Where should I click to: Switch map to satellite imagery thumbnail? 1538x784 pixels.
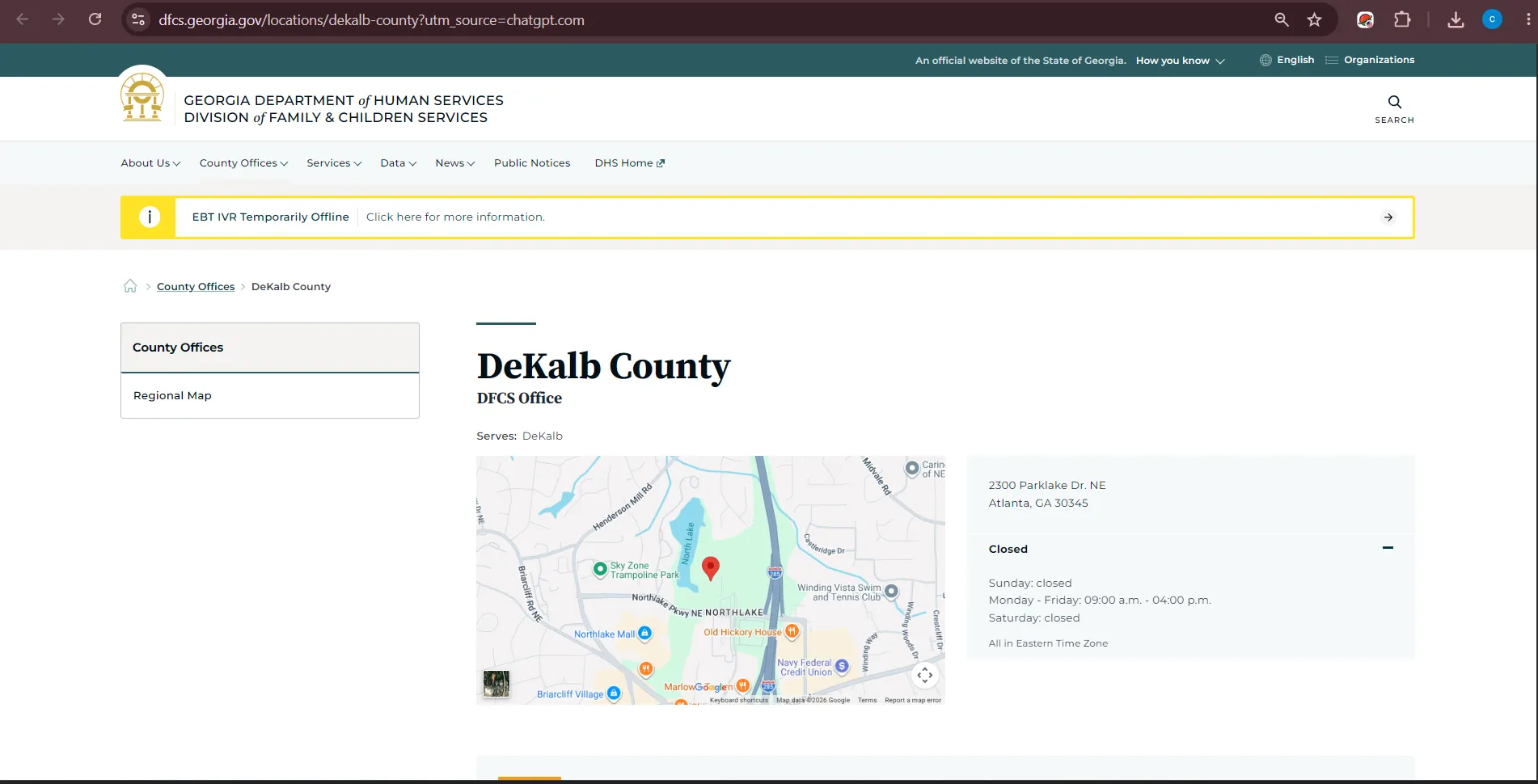pos(496,684)
